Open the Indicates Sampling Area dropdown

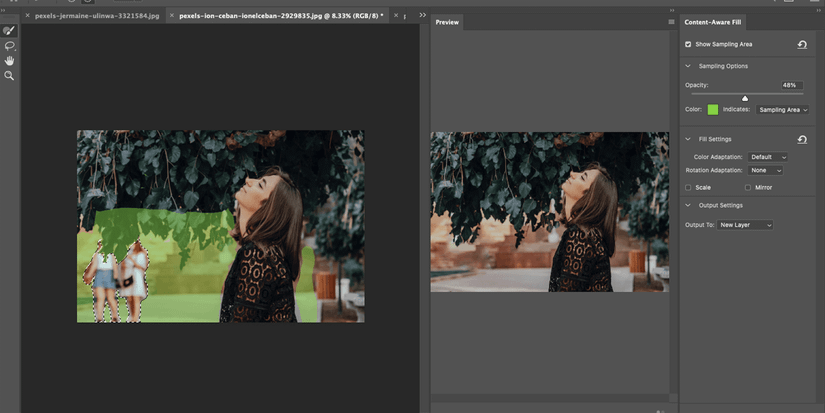pyautogui.click(x=782, y=110)
